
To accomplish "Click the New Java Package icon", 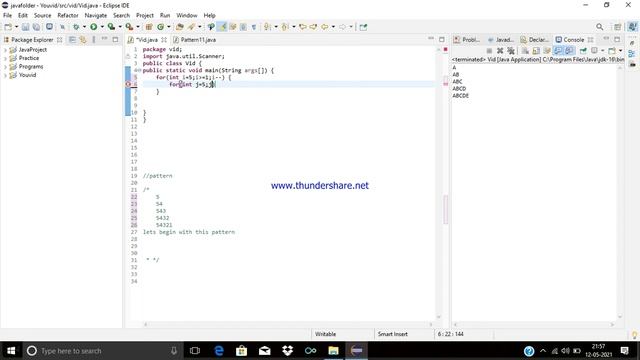I will (149, 27).
